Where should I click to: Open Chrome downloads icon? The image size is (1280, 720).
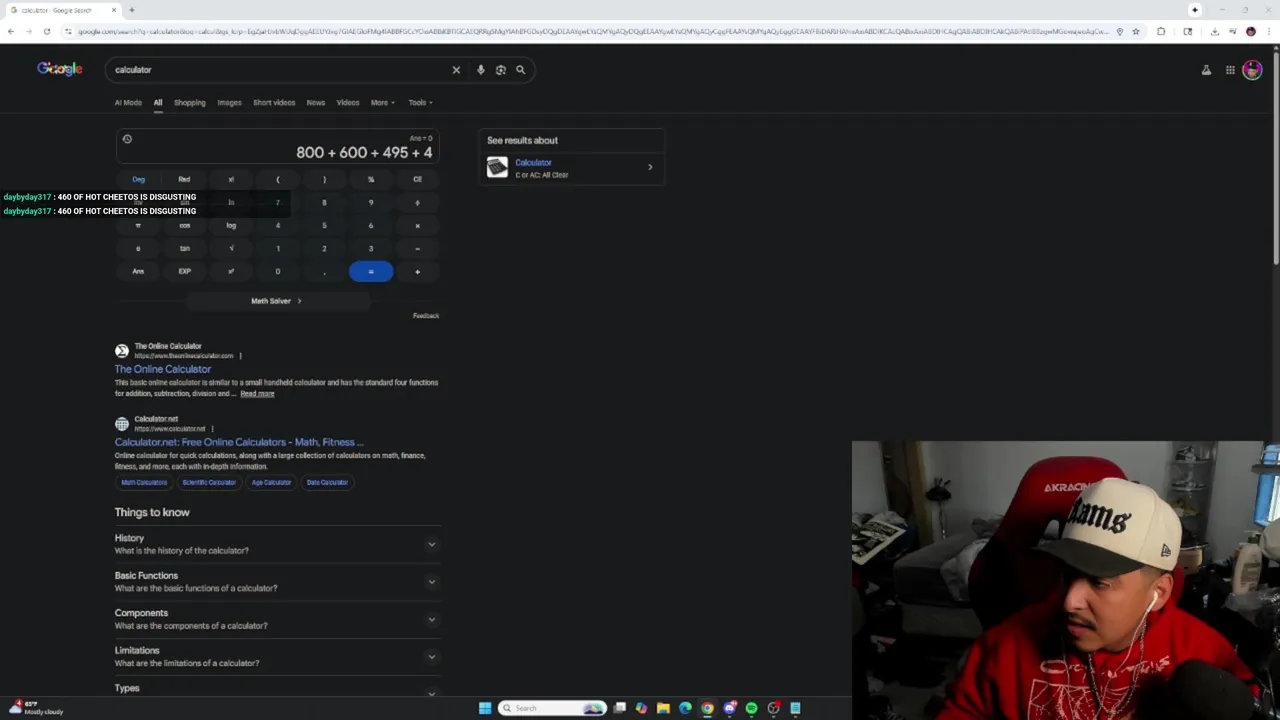tap(1214, 31)
